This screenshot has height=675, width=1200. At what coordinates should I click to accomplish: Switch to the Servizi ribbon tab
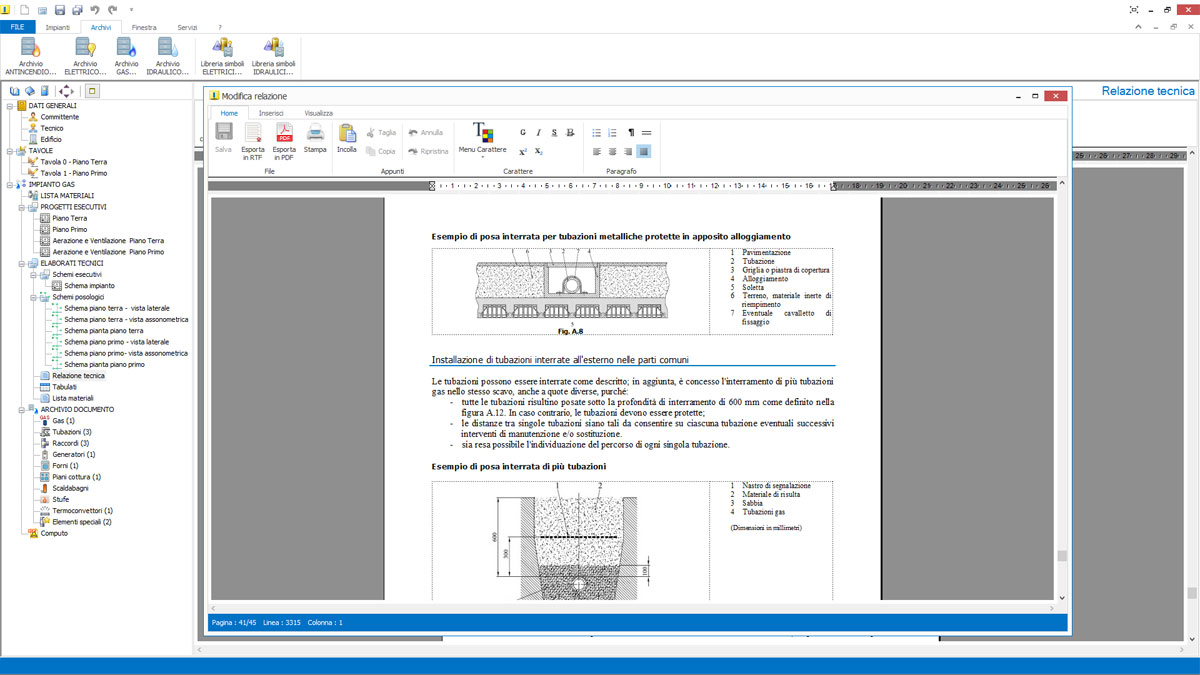(x=188, y=27)
